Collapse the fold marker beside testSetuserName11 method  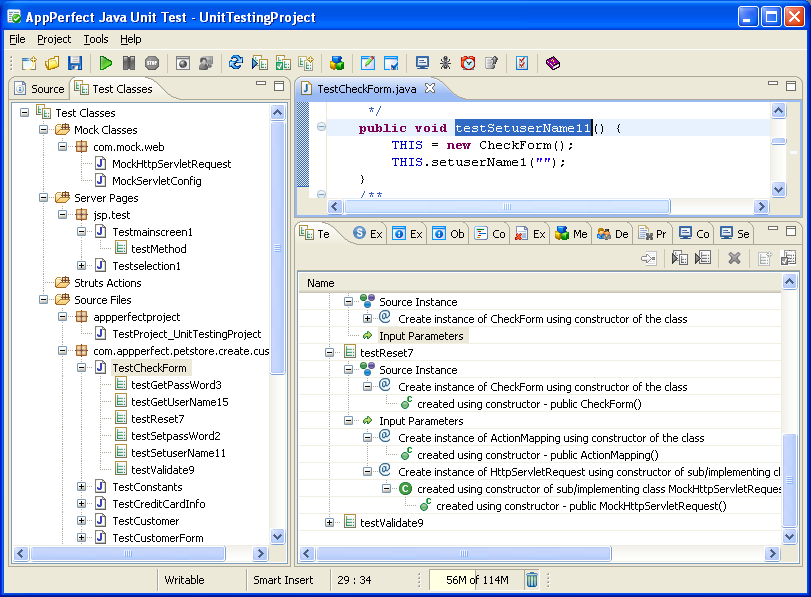tap(321, 127)
